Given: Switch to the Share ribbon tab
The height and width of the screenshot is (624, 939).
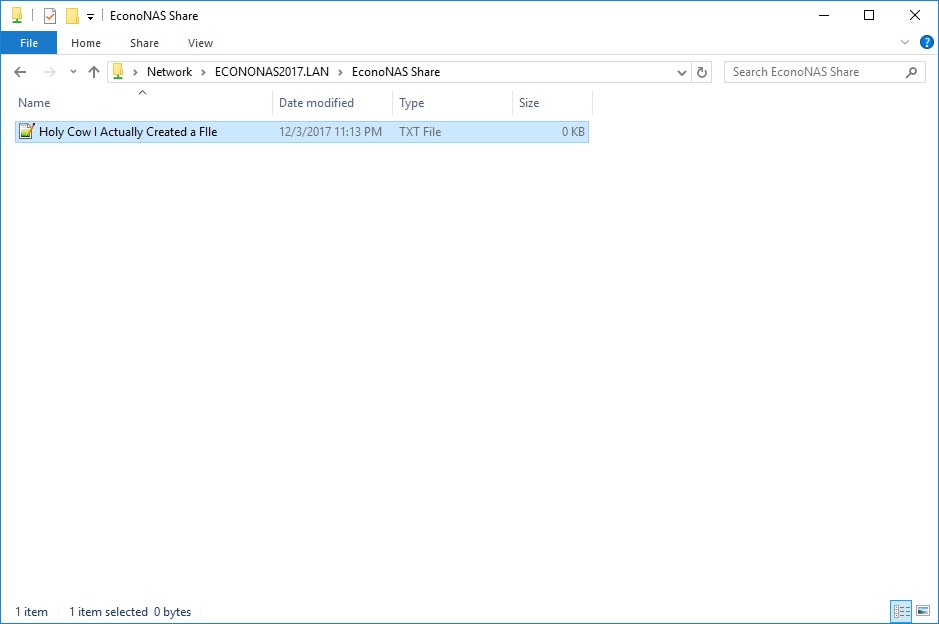Looking at the screenshot, I should click(x=144, y=43).
